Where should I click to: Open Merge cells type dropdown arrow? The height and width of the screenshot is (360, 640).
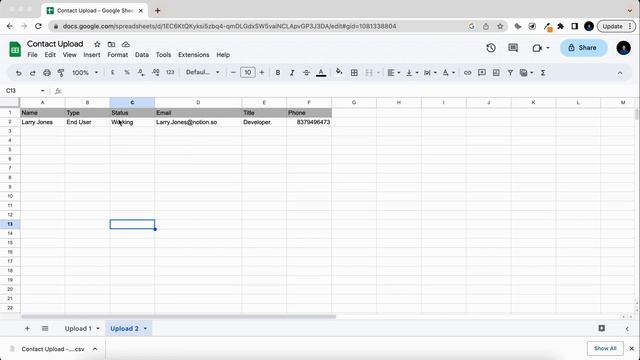378,73
